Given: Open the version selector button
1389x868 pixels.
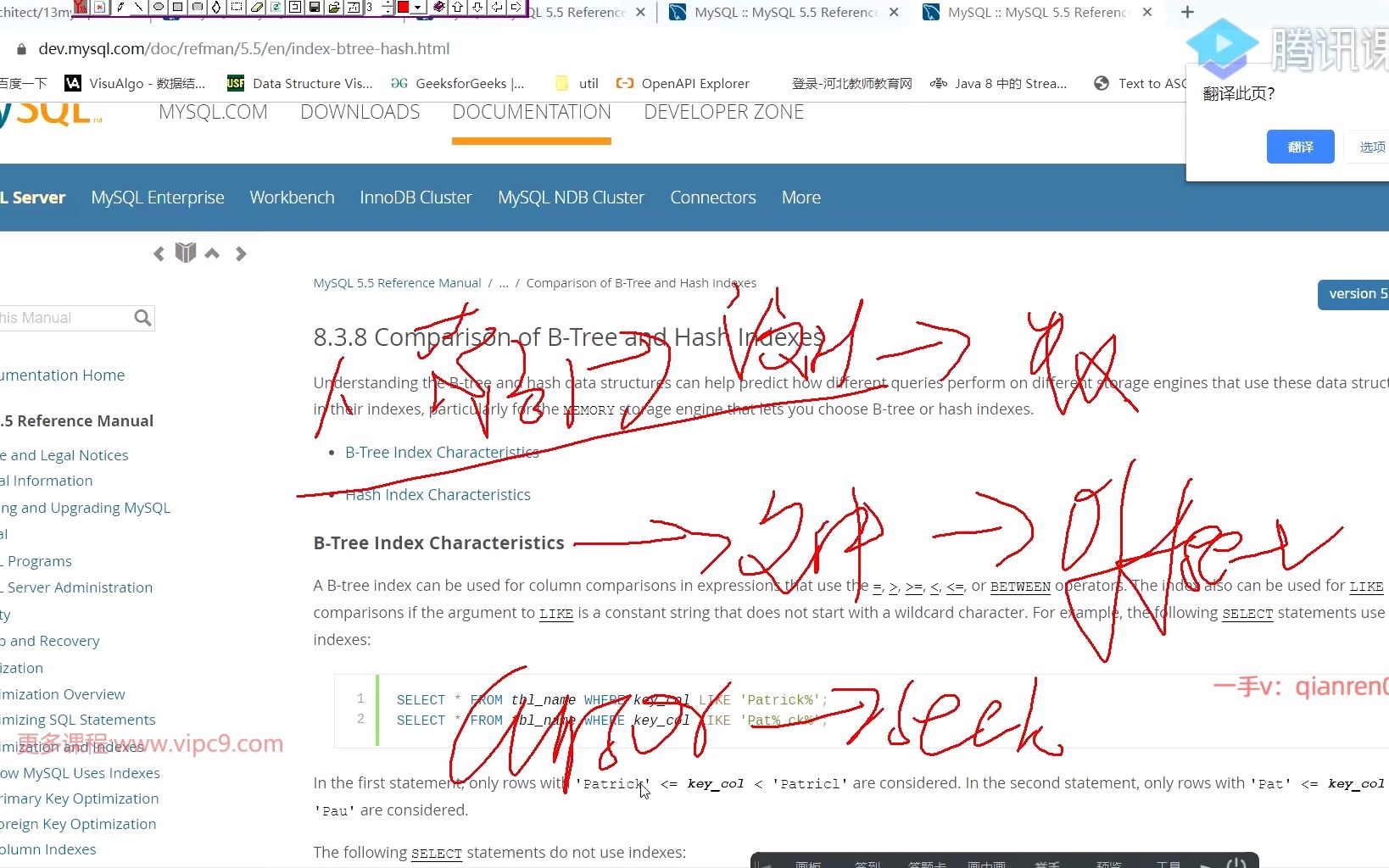Looking at the screenshot, I should coord(1354,294).
